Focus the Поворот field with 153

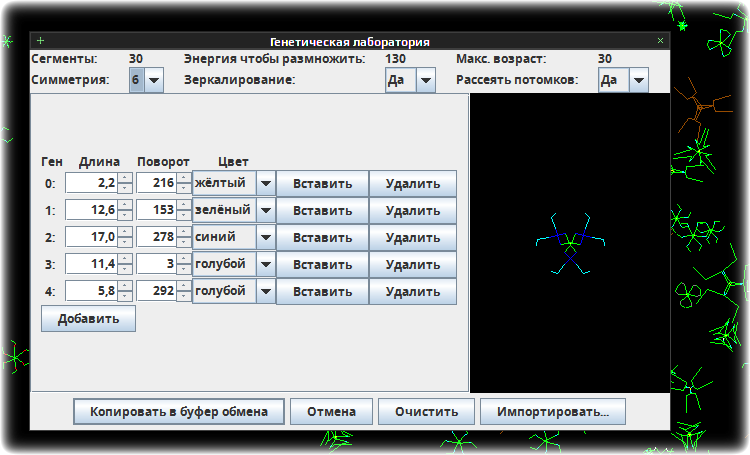[157, 210]
